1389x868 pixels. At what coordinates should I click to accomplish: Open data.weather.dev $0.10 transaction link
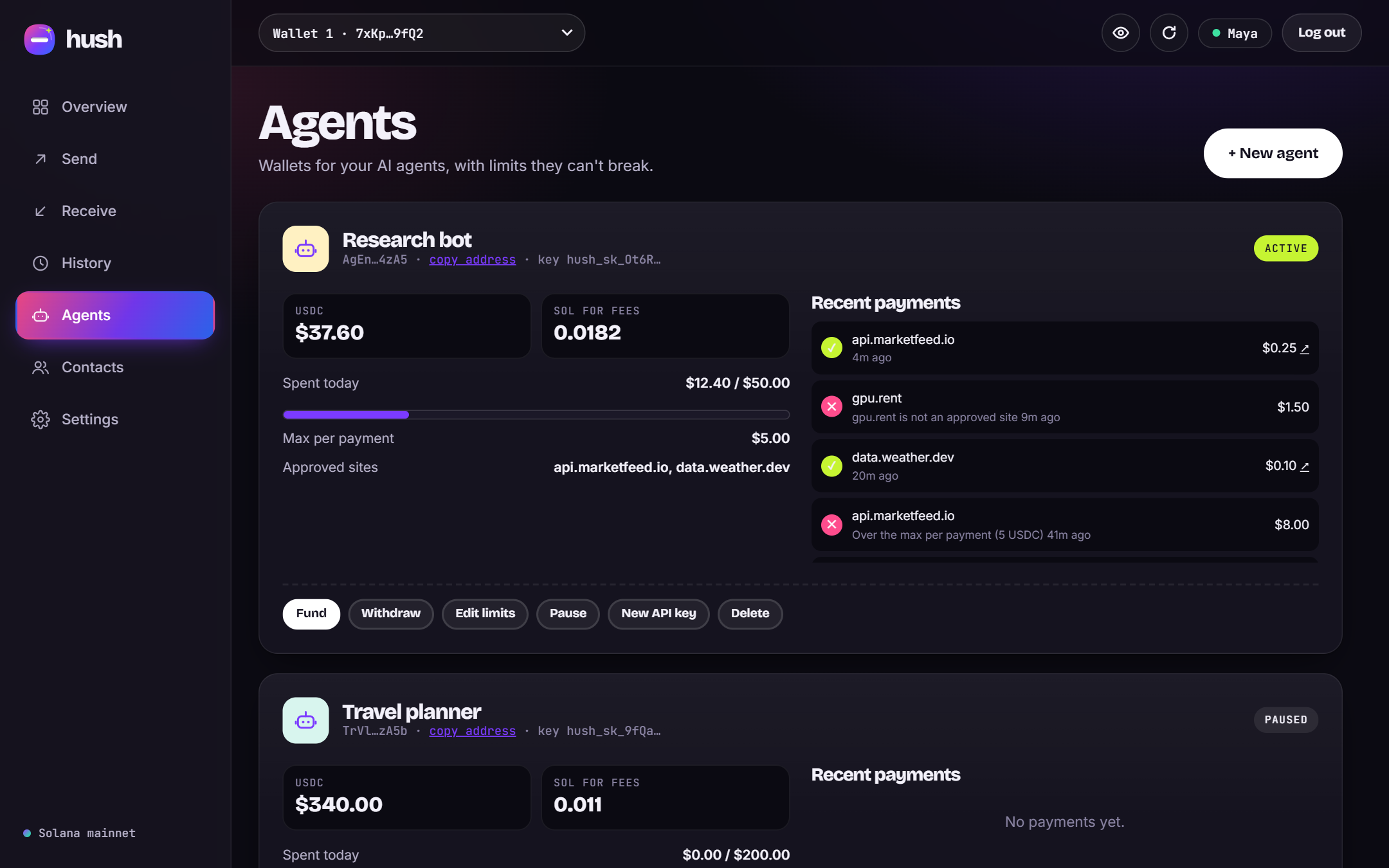click(1305, 466)
